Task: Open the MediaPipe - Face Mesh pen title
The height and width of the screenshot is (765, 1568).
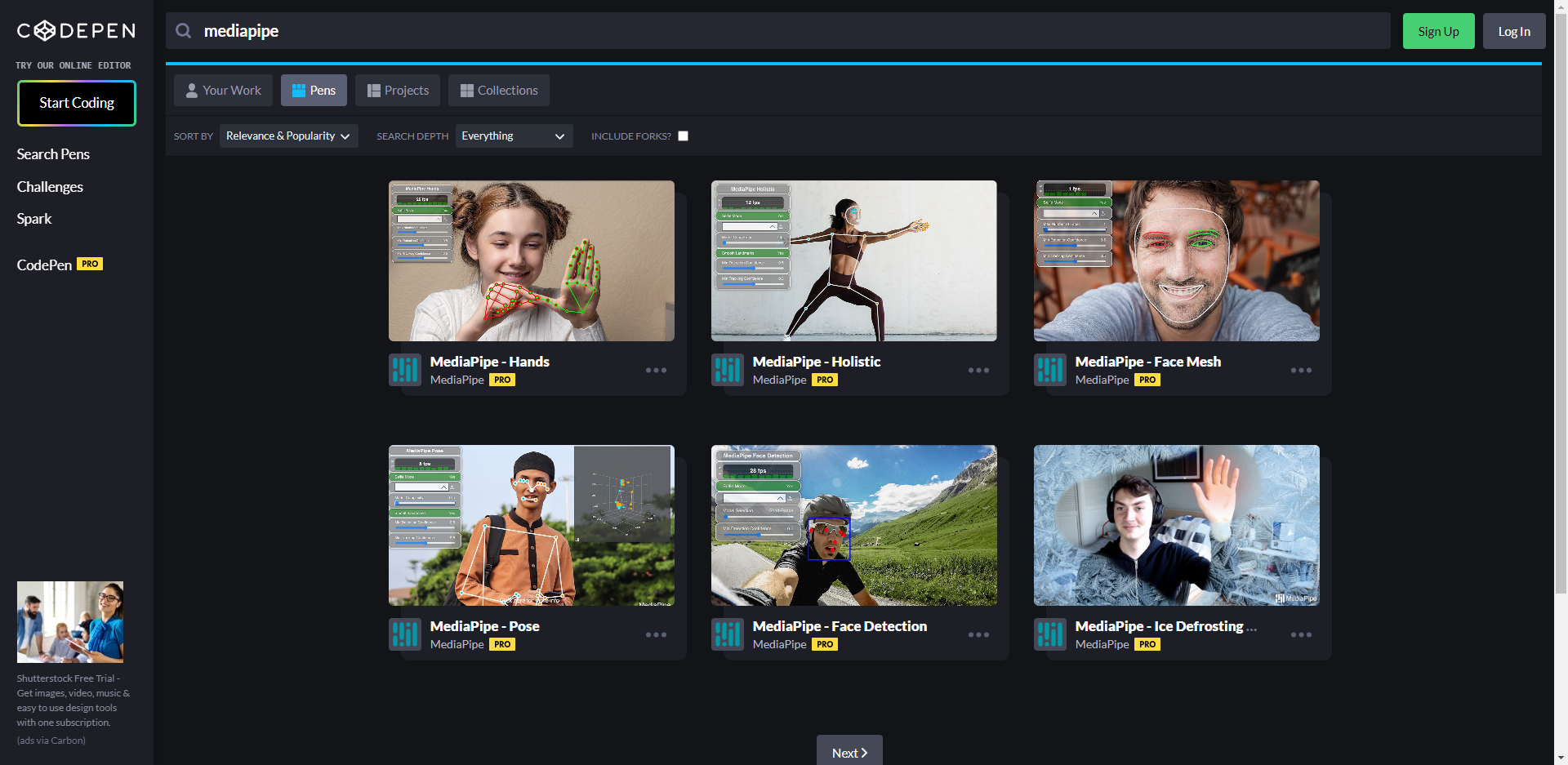Action: pos(1148,362)
